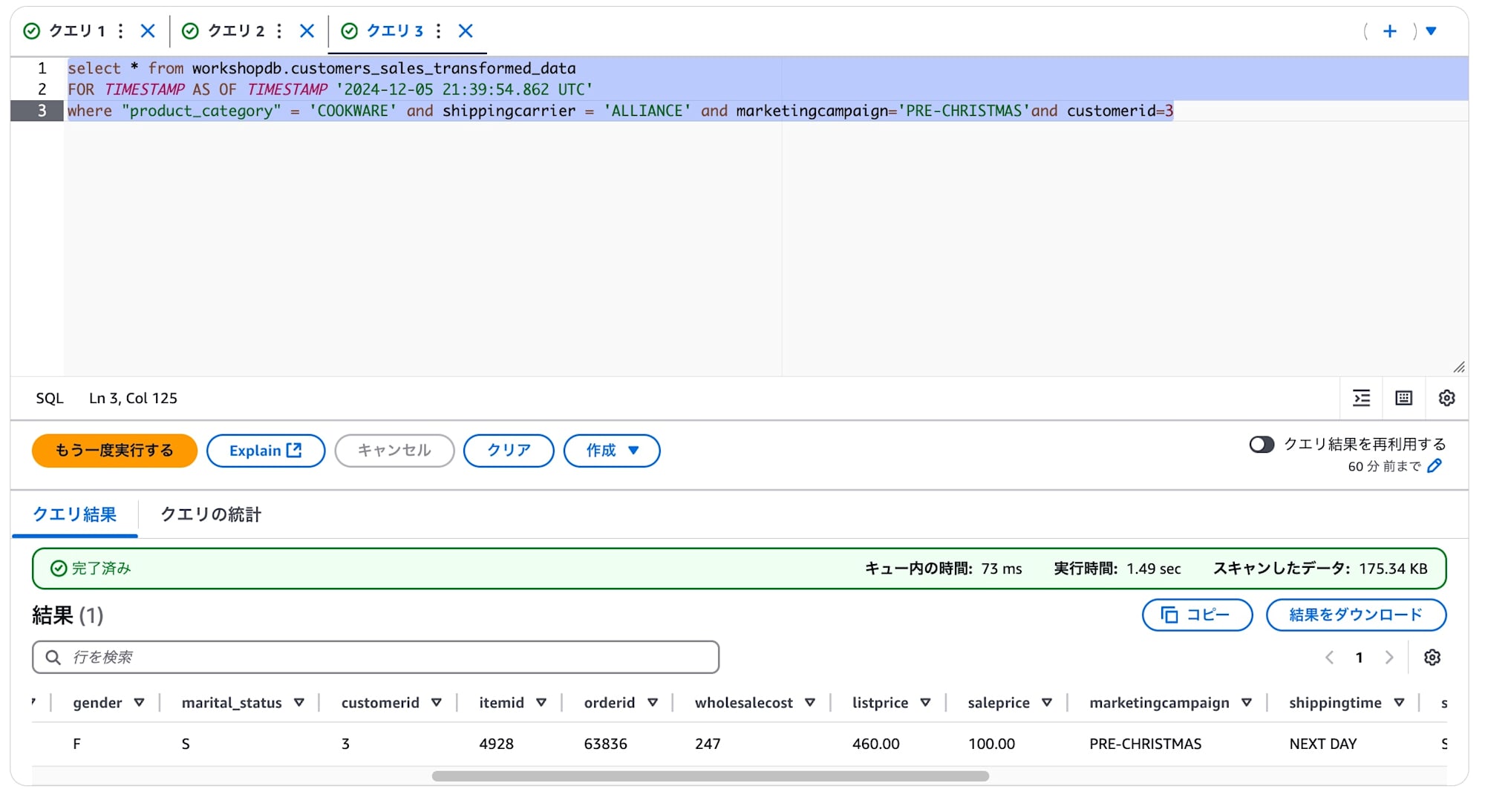Sort by the marketingcampaign column arrow

click(1247, 703)
